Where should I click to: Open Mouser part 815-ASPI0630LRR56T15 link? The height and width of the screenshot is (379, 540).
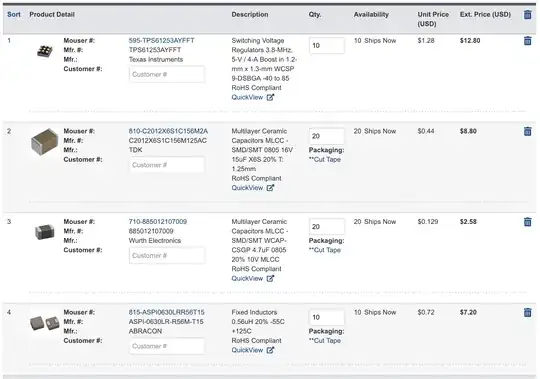166,312
